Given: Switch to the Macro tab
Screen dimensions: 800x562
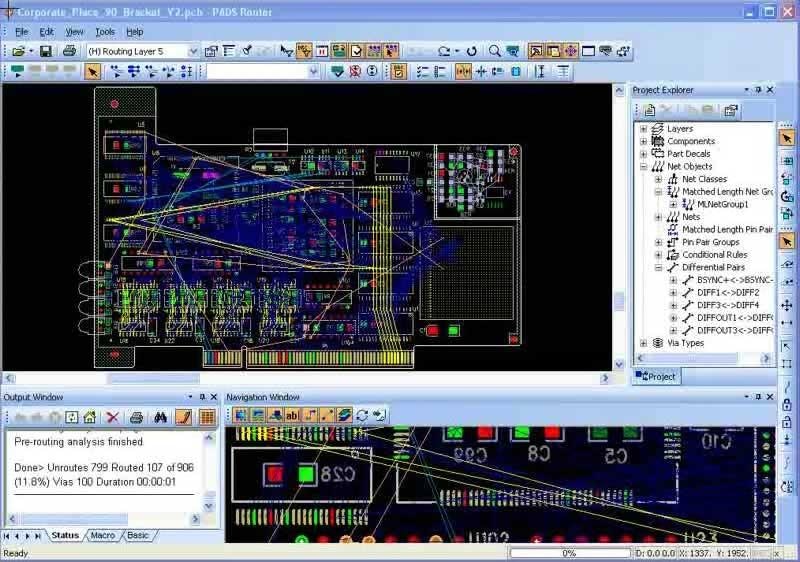Looking at the screenshot, I should coord(103,535).
